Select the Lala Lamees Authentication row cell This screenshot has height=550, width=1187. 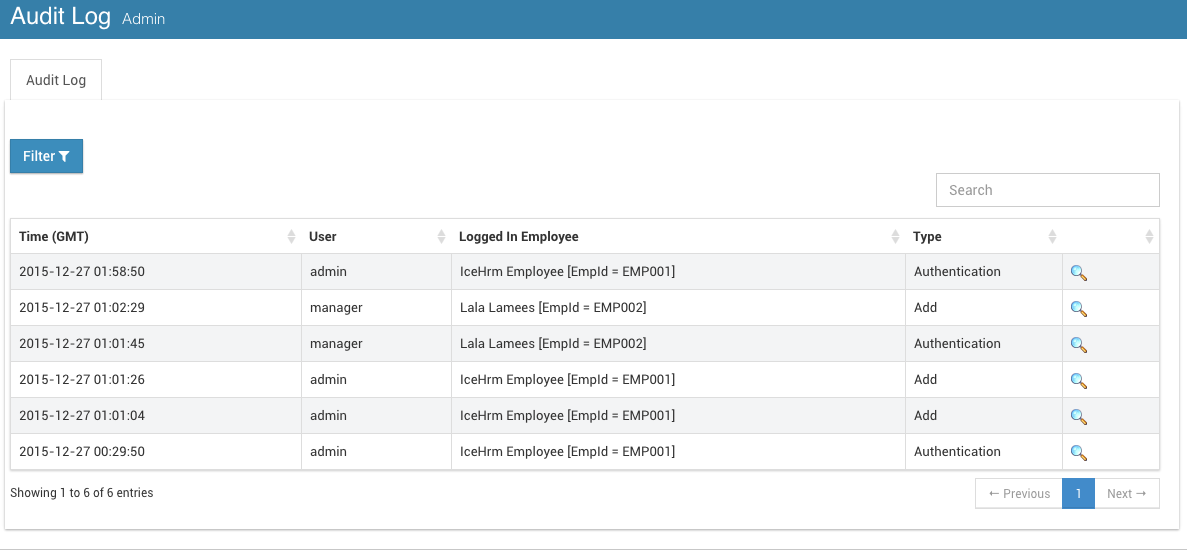[678, 343]
